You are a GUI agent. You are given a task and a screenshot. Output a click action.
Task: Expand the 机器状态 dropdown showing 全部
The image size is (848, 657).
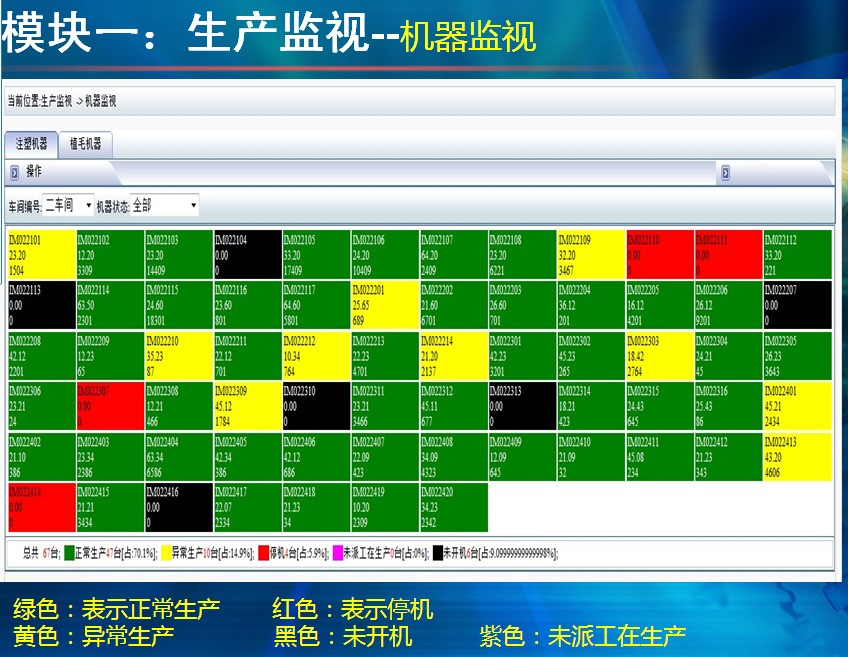coord(165,206)
